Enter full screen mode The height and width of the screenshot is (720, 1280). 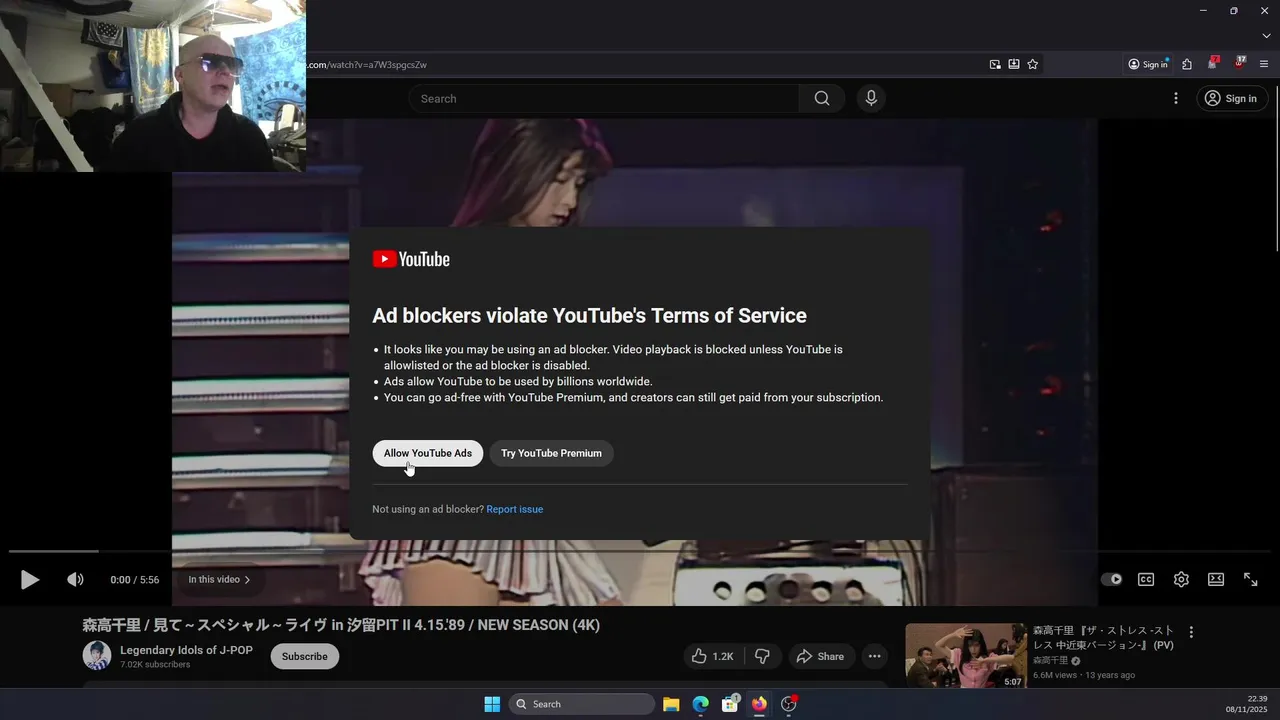[1250, 579]
